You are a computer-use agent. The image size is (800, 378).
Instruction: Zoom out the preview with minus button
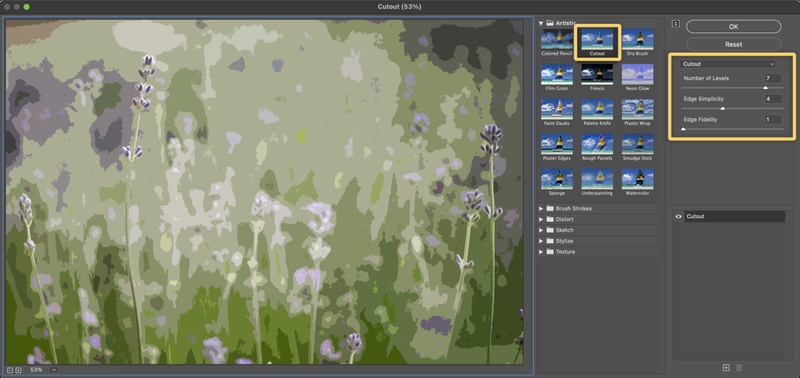point(11,370)
